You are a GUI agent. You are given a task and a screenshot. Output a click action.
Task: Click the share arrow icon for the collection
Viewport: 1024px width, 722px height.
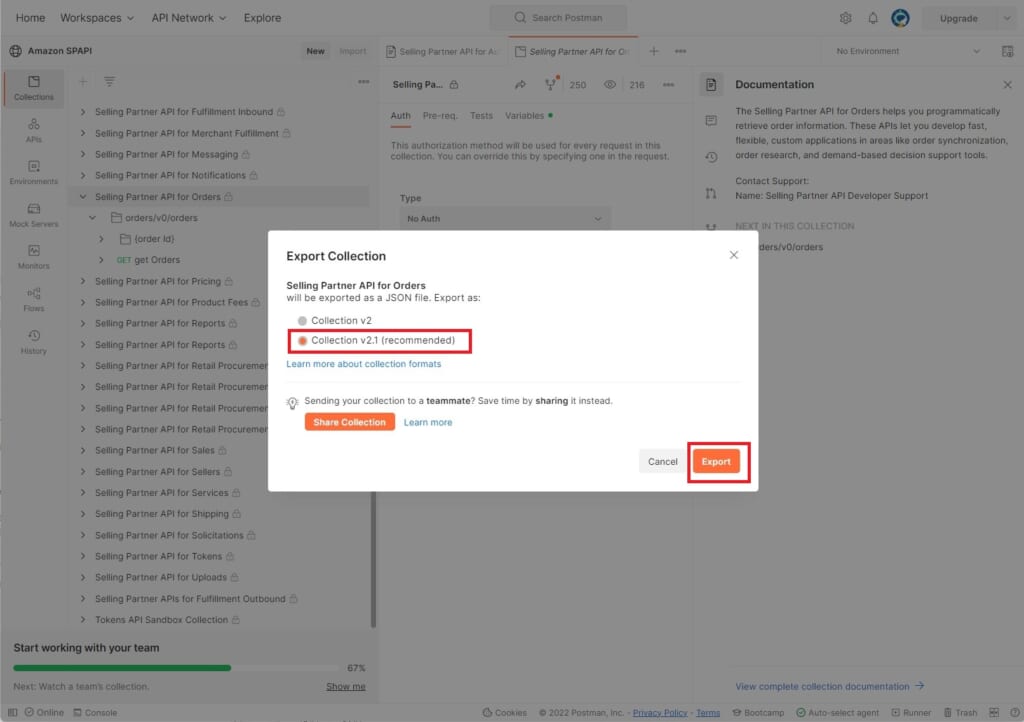[520, 84]
